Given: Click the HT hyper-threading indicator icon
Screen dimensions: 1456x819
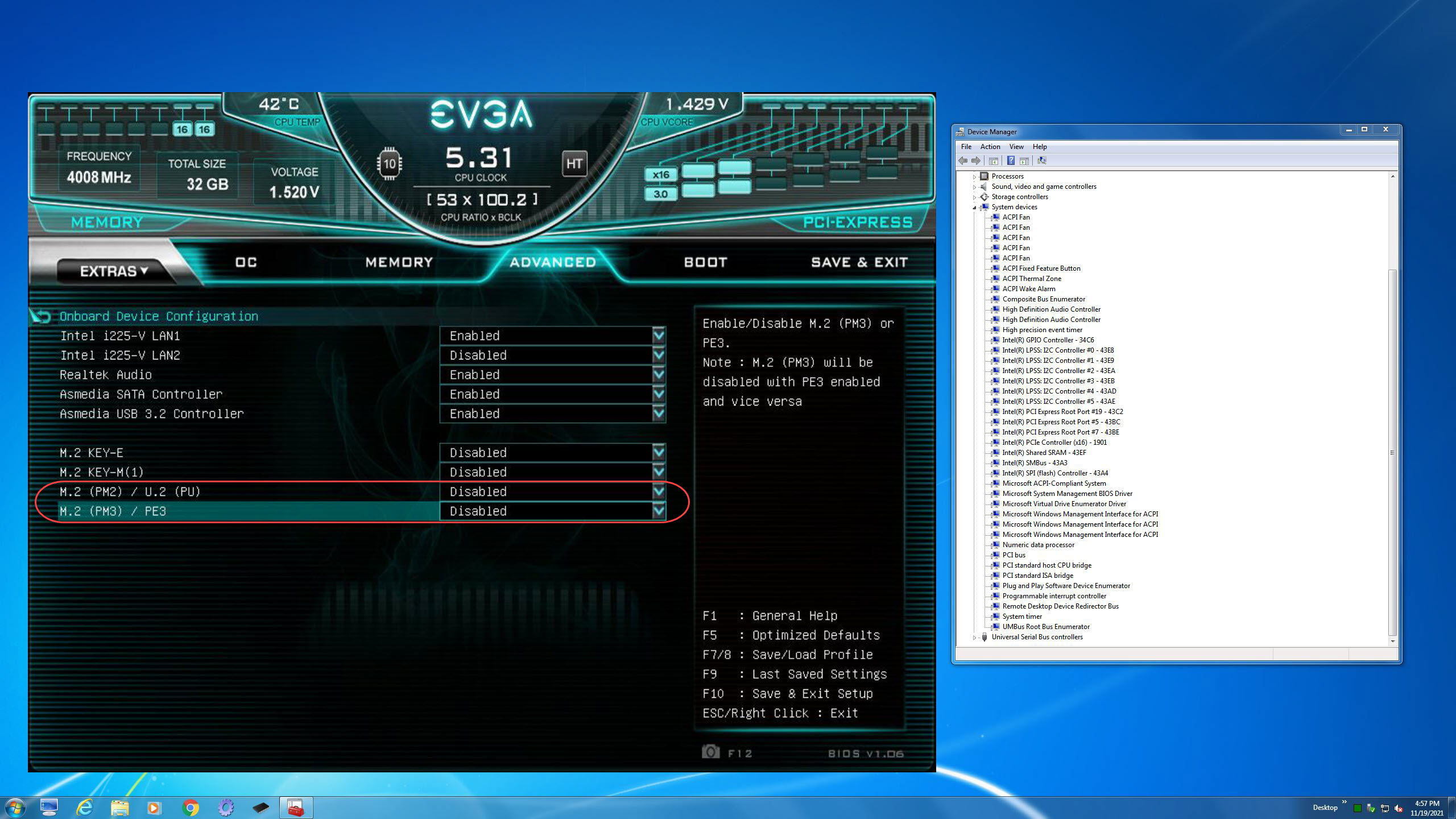Looking at the screenshot, I should click(574, 164).
